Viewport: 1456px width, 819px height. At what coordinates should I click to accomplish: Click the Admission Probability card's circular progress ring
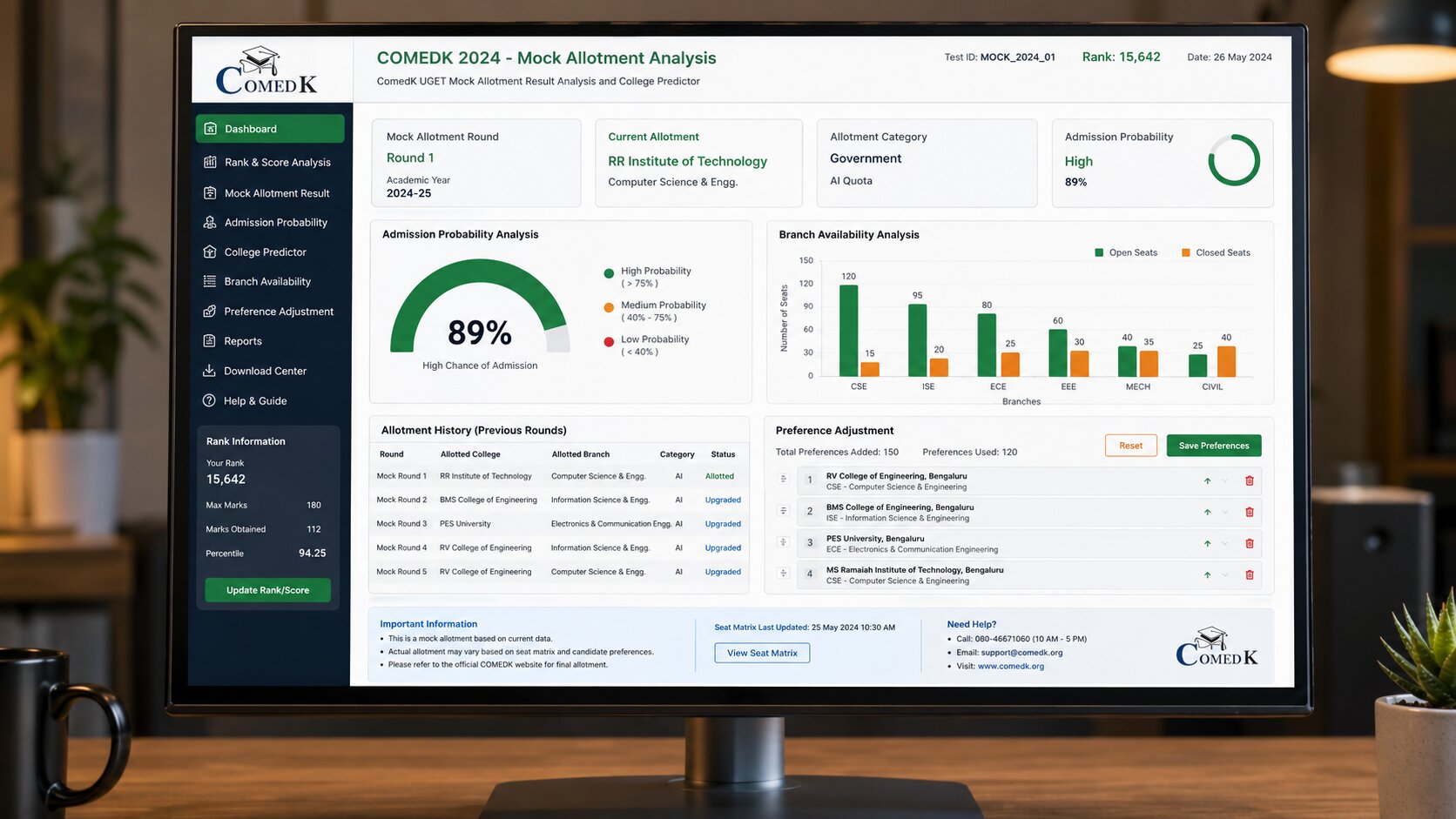pos(1234,160)
